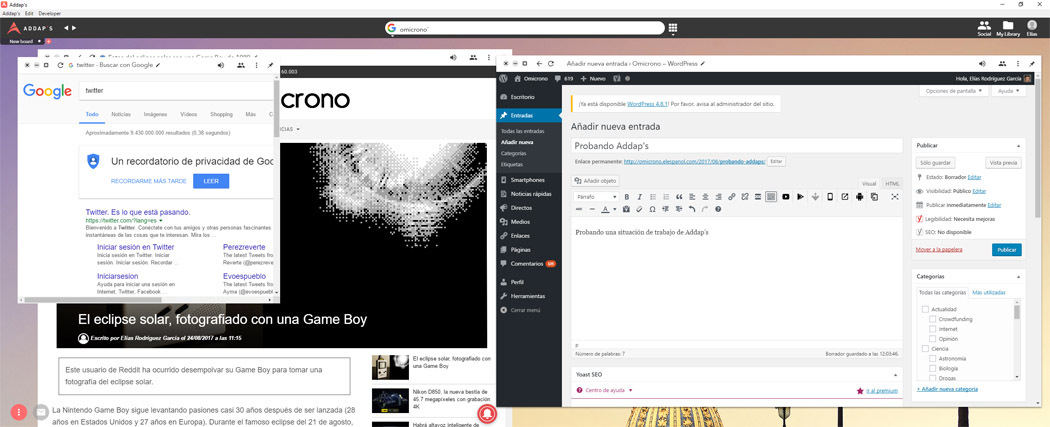Image resolution: width=1050 pixels, height=427 pixels.
Task: Open the Elias profile avatar
Action: (1032, 27)
